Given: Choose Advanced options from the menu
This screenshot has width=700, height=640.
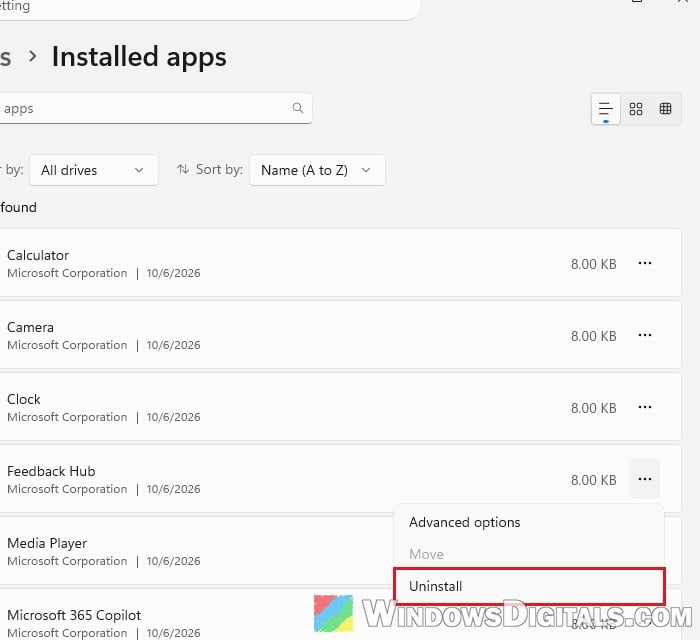Looking at the screenshot, I should [x=465, y=522].
